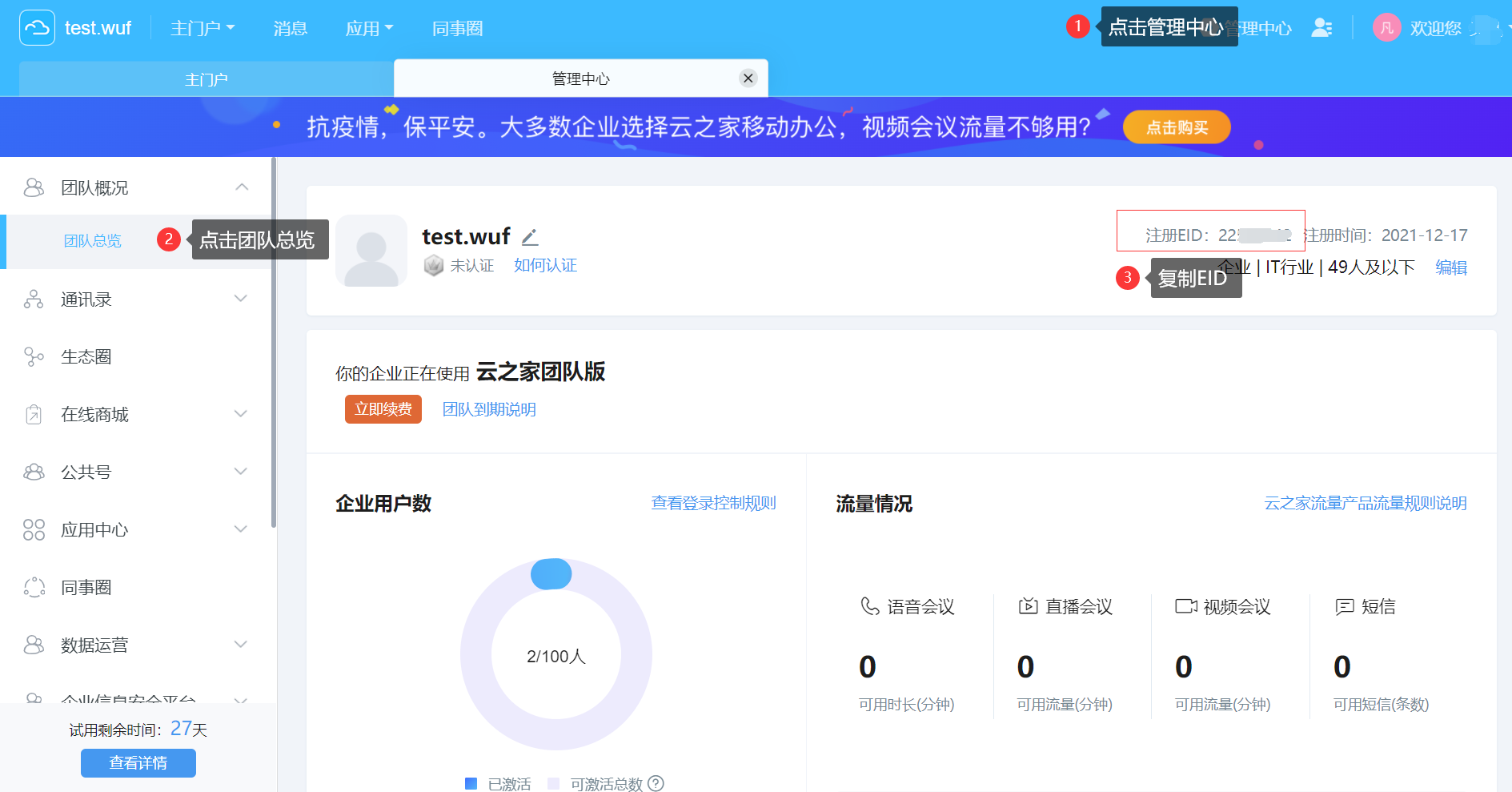Viewport: 1512px width, 792px height.
Task: Click the 在线商城 sidebar icon
Action: point(34,414)
